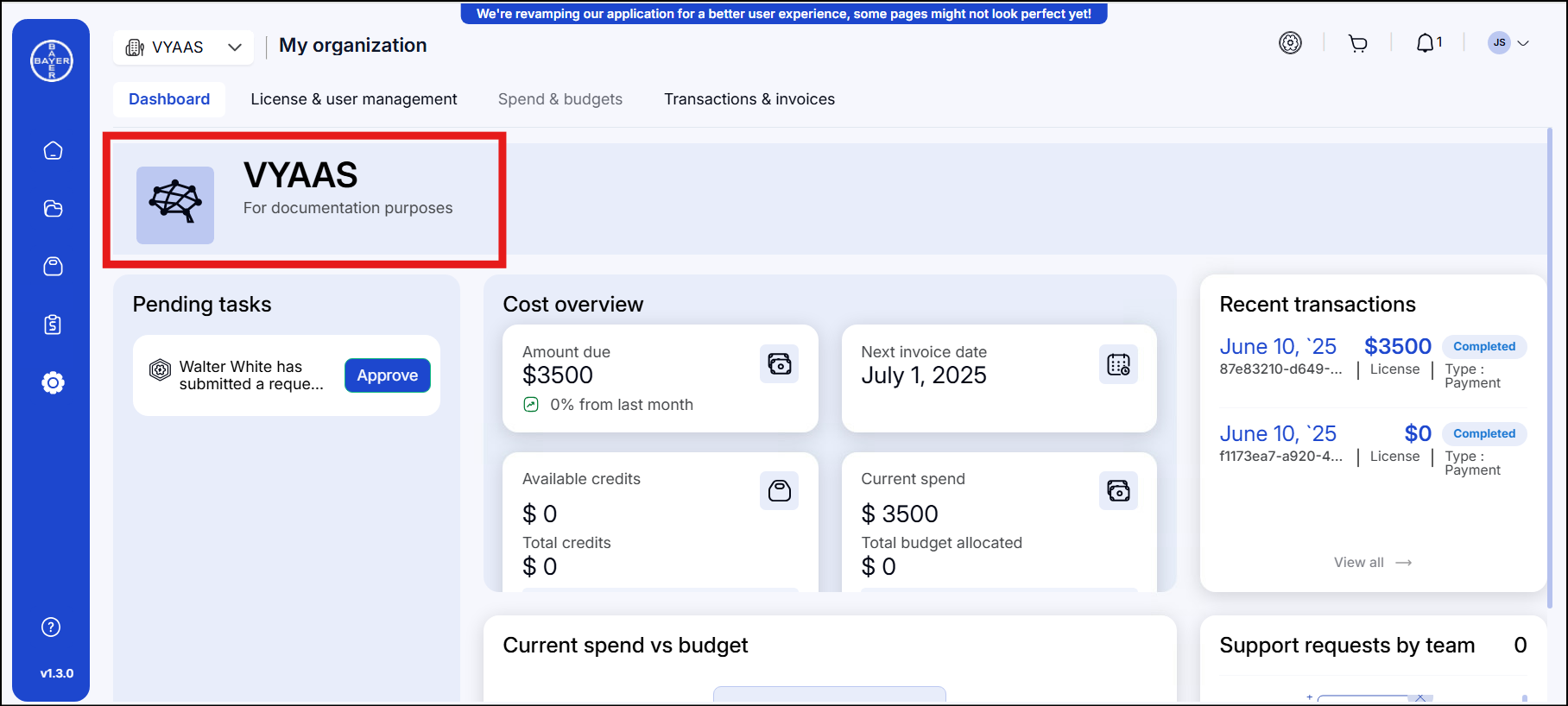The image size is (1568, 706).
Task: Open the VYAAS organization dropdown
Action: (x=183, y=47)
